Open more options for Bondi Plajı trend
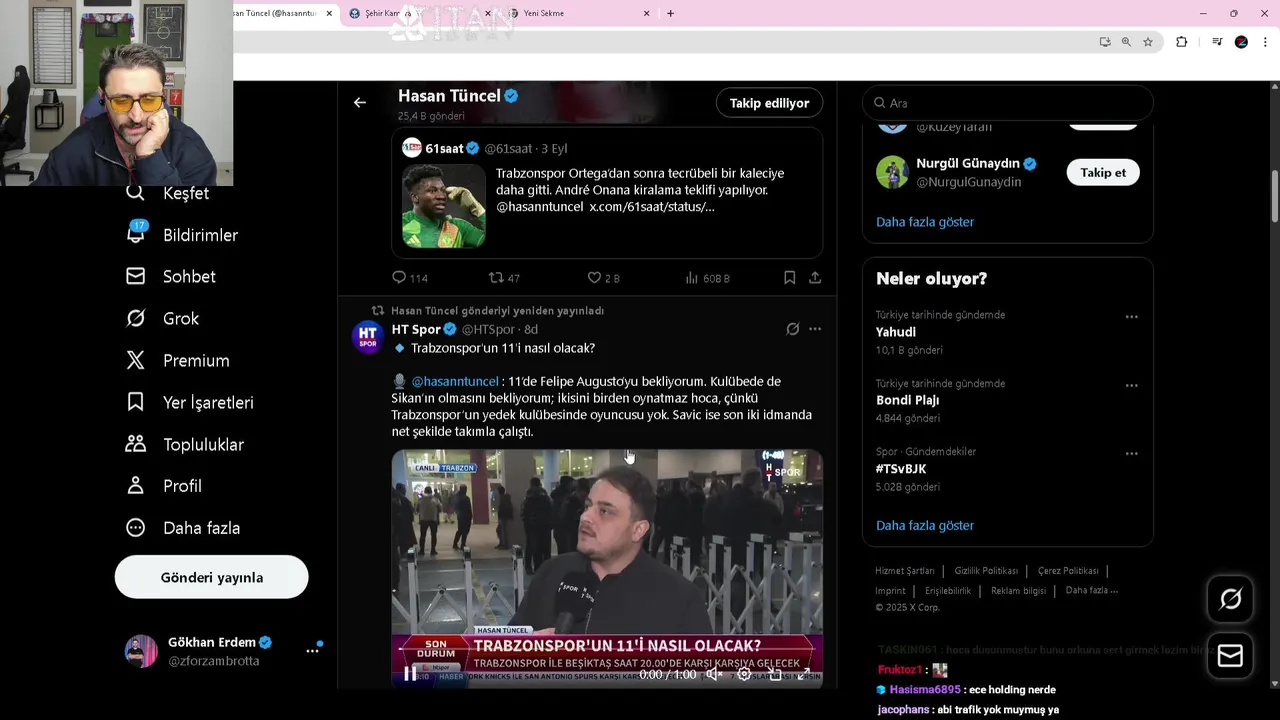Image resolution: width=1280 pixels, height=720 pixels. tap(1131, 386)
